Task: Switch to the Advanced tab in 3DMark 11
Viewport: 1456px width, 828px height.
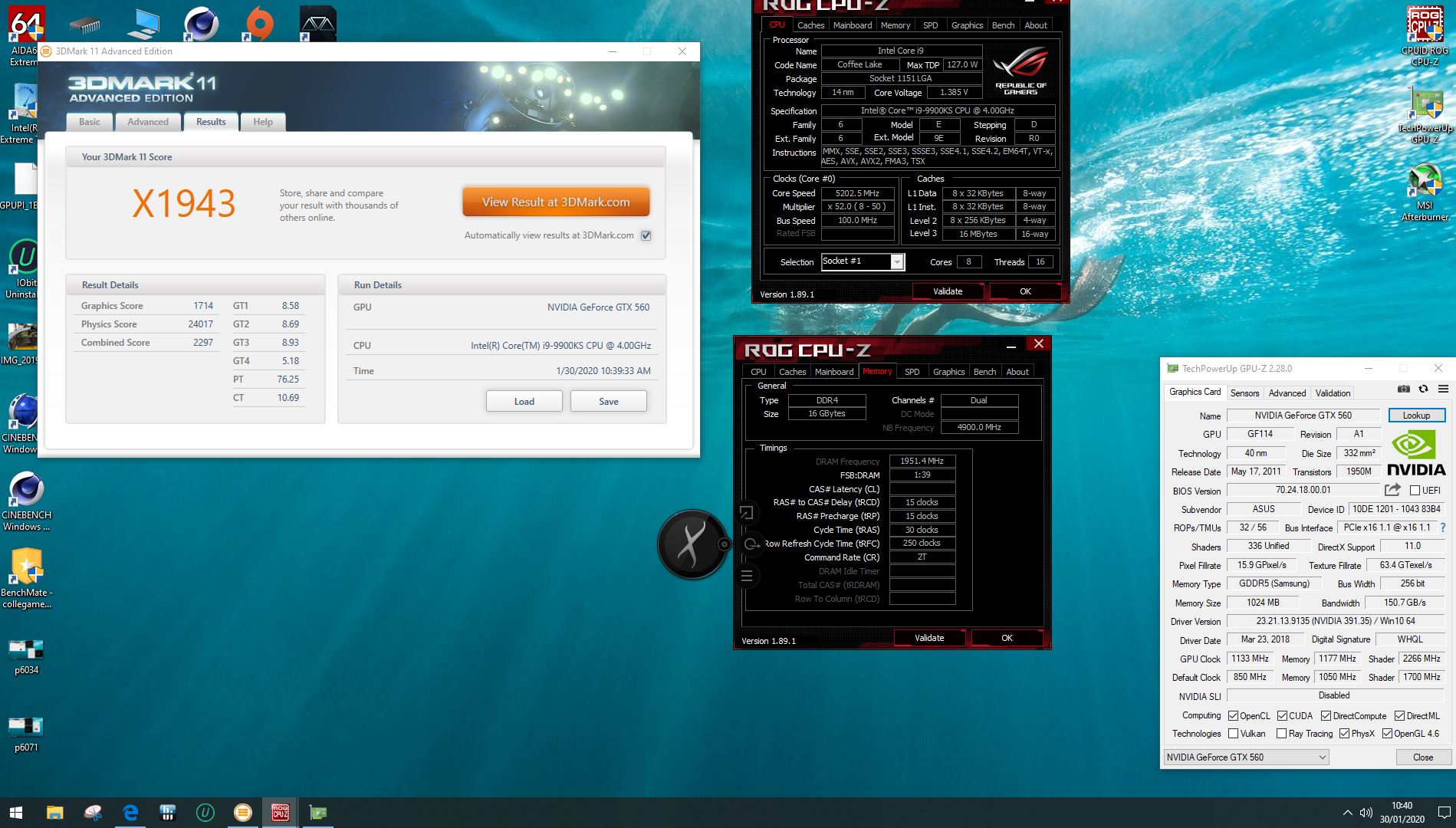Action: pos(148,122)
